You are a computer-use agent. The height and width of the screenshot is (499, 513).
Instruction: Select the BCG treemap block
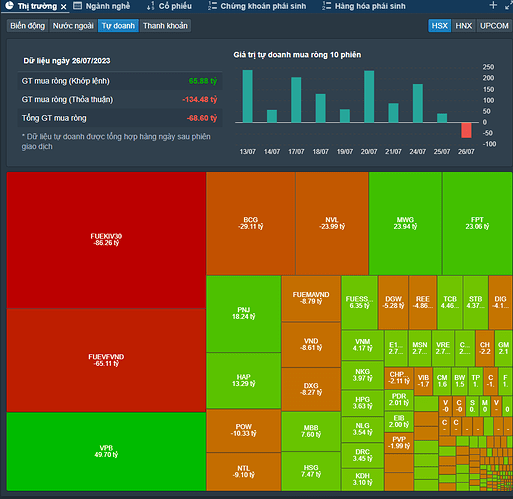tap(251, 223)
